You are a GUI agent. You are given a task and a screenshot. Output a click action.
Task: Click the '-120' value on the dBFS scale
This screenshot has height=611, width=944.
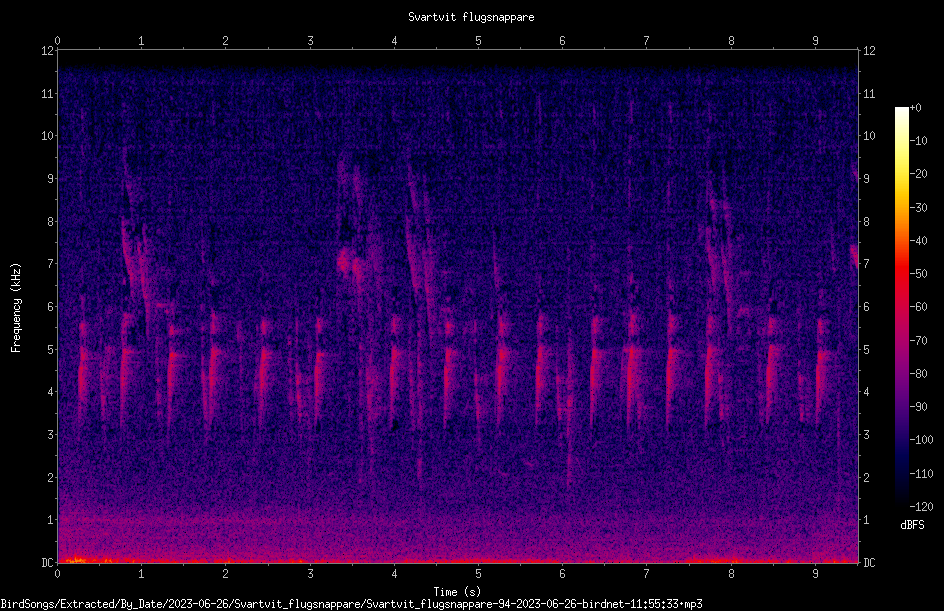point(921,506)
